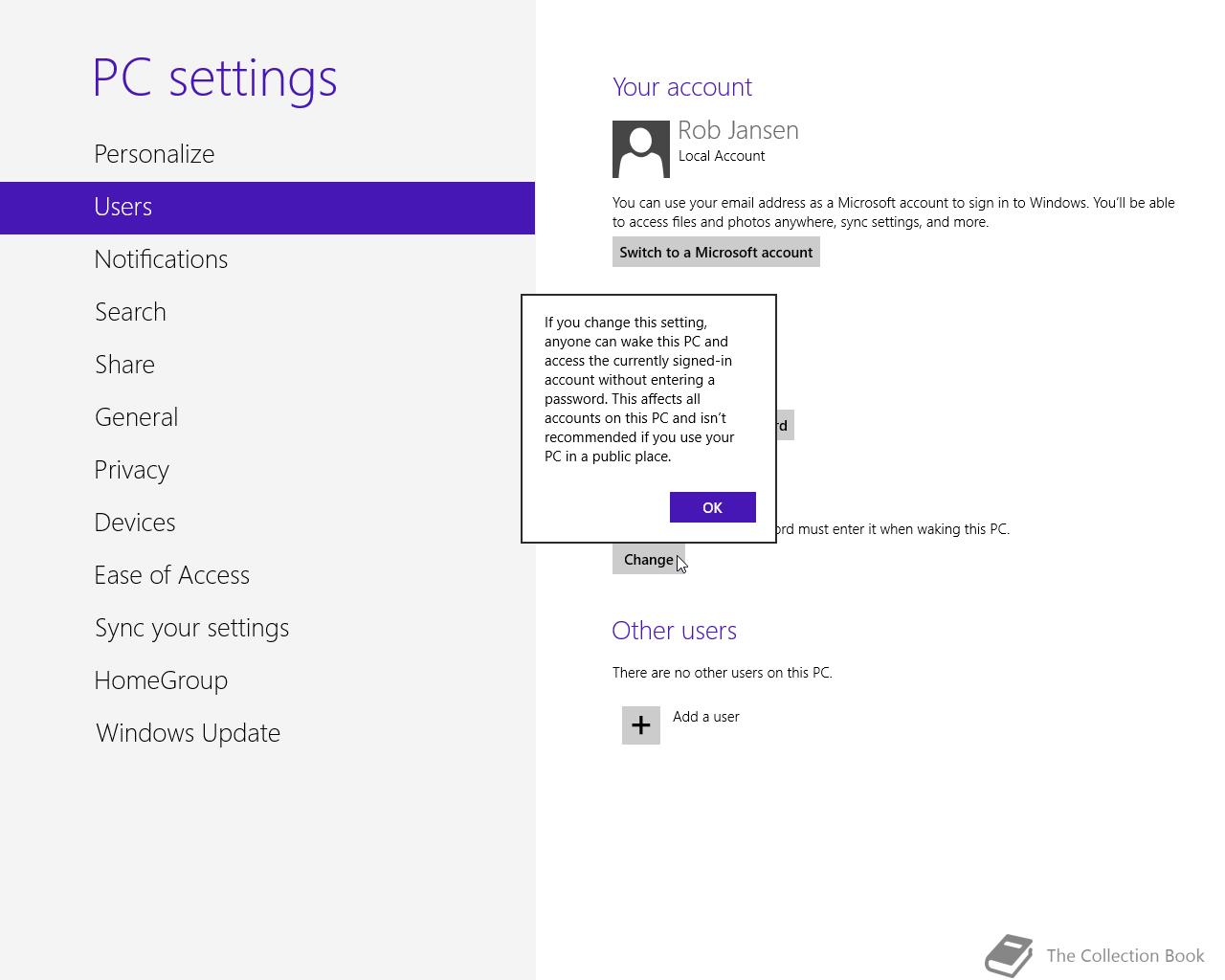Click the PC settings title
1225x980 pixels.
[x=215, y=78]
